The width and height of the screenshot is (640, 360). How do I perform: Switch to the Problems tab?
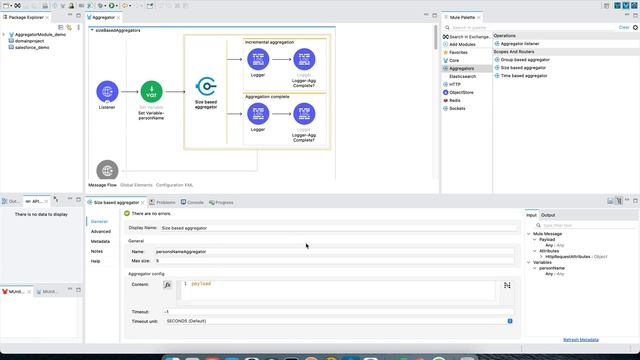coord(162,202)
